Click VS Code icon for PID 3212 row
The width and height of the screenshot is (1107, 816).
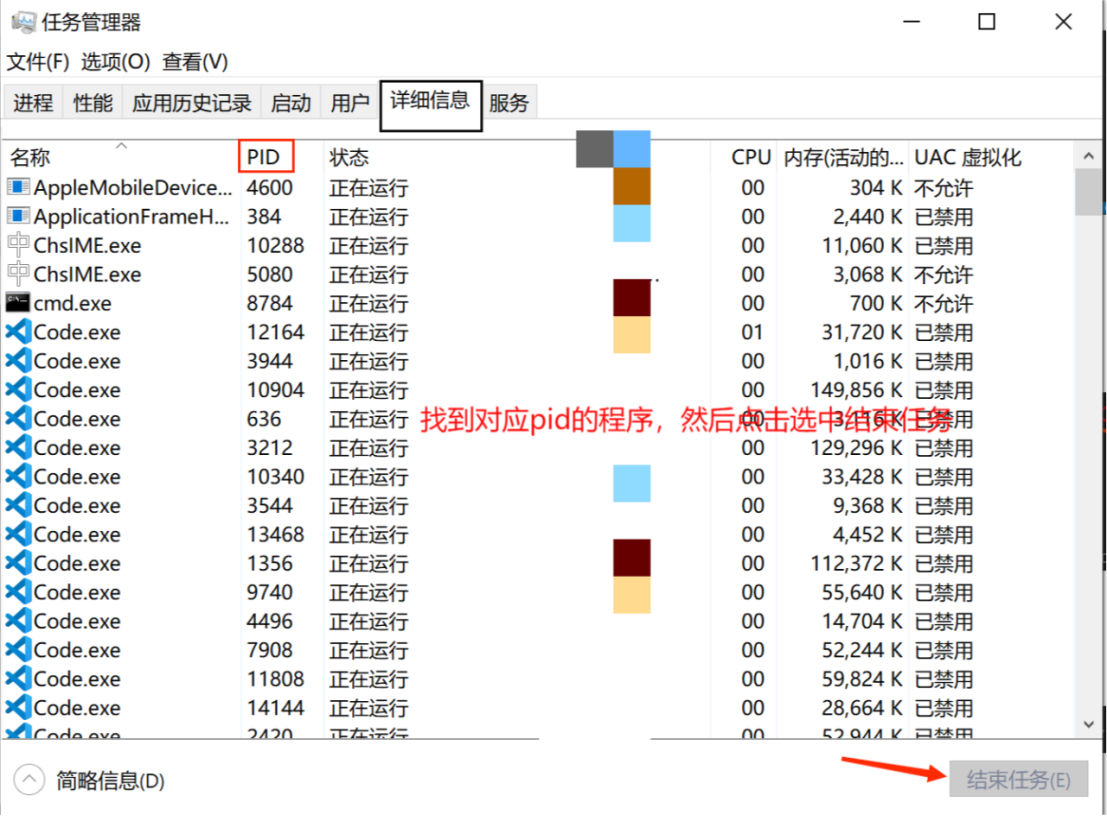[19, 448]
